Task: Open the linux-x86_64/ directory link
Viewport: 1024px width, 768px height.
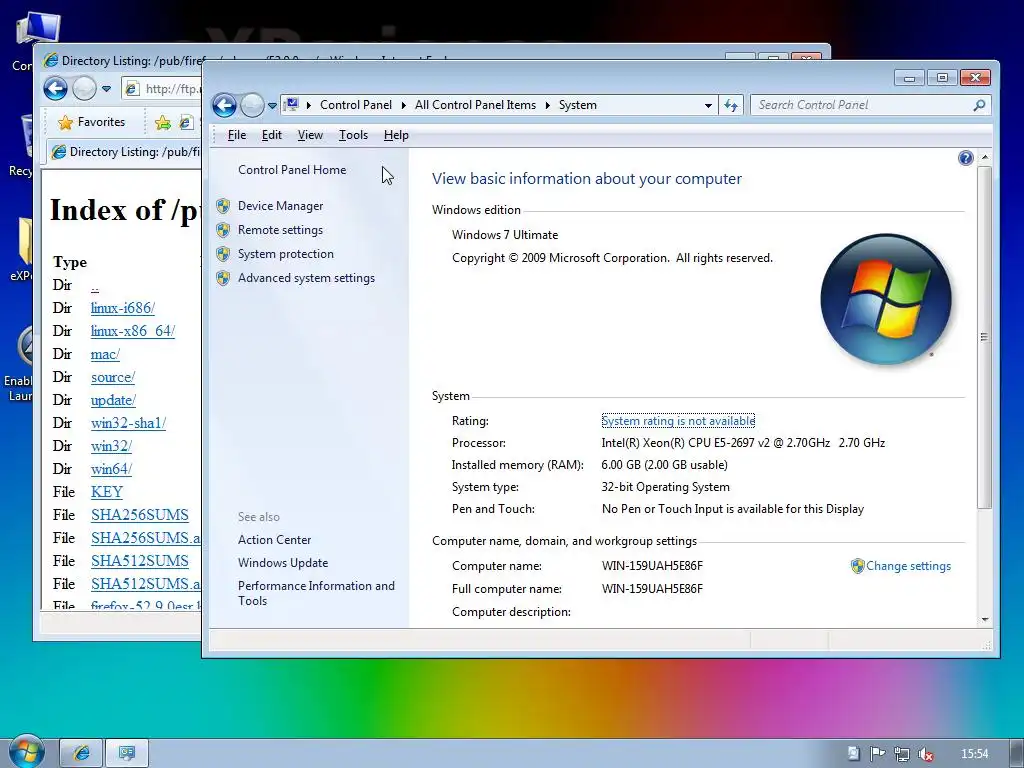Action: pyautogui.click(x=133, y=331)
